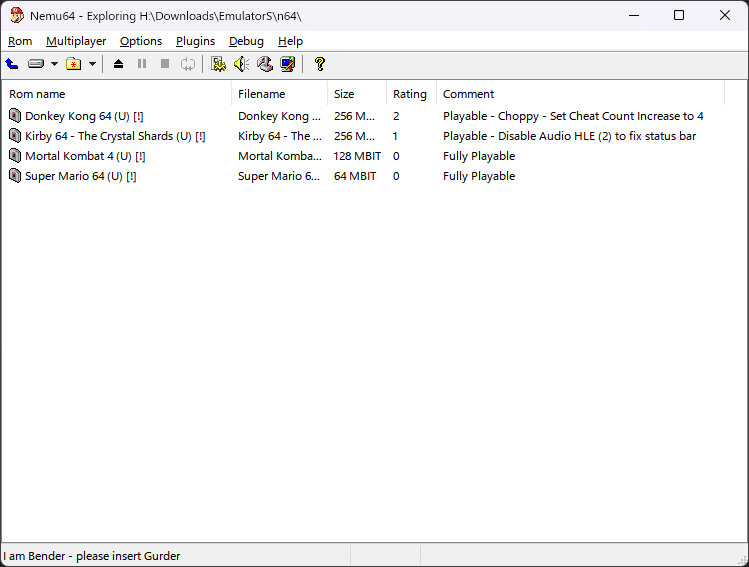Click the pause emulation icon
The image size is (749, 567).
coord(142,64)
